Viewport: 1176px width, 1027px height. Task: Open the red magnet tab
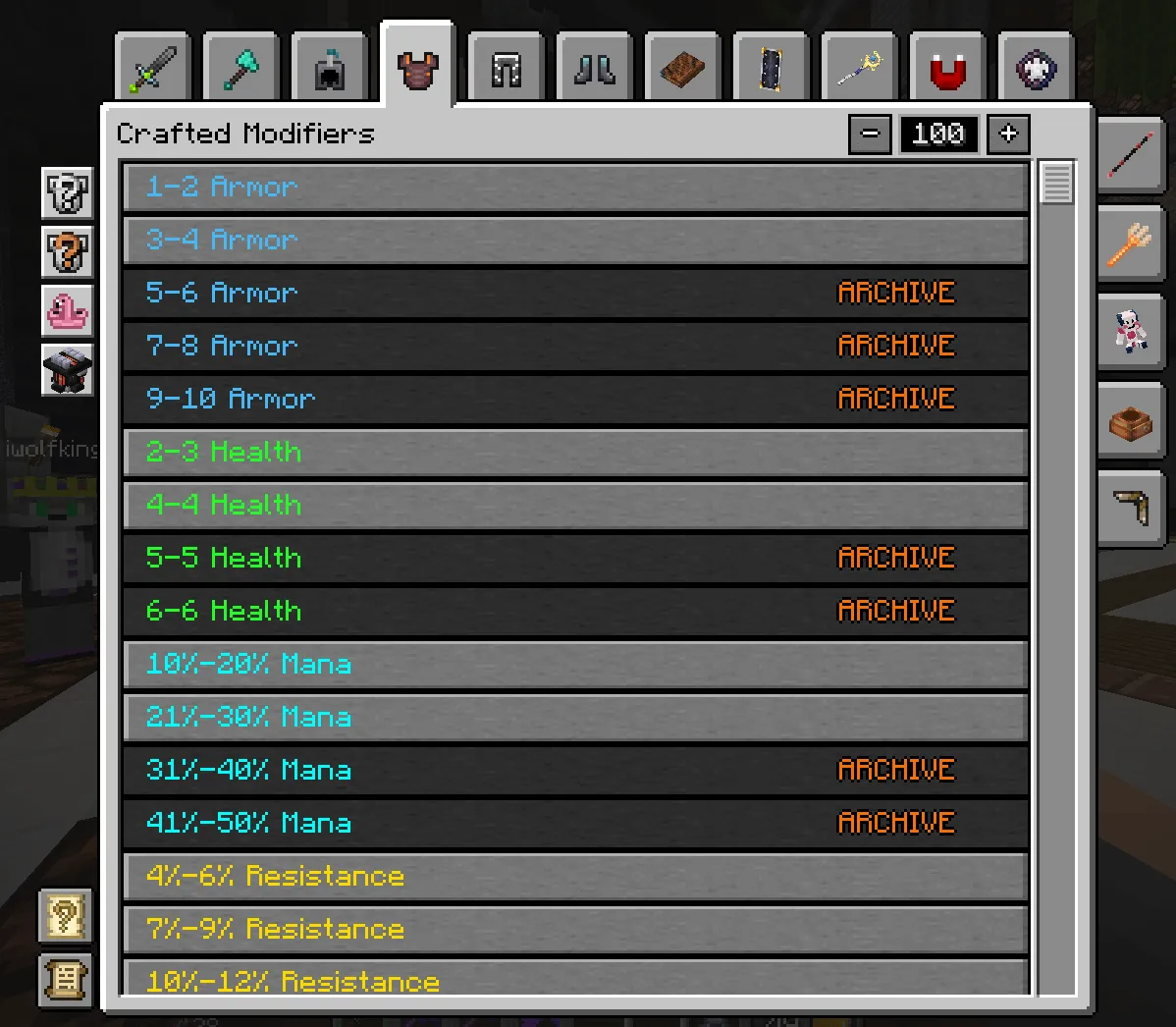(x=947, y=69)
